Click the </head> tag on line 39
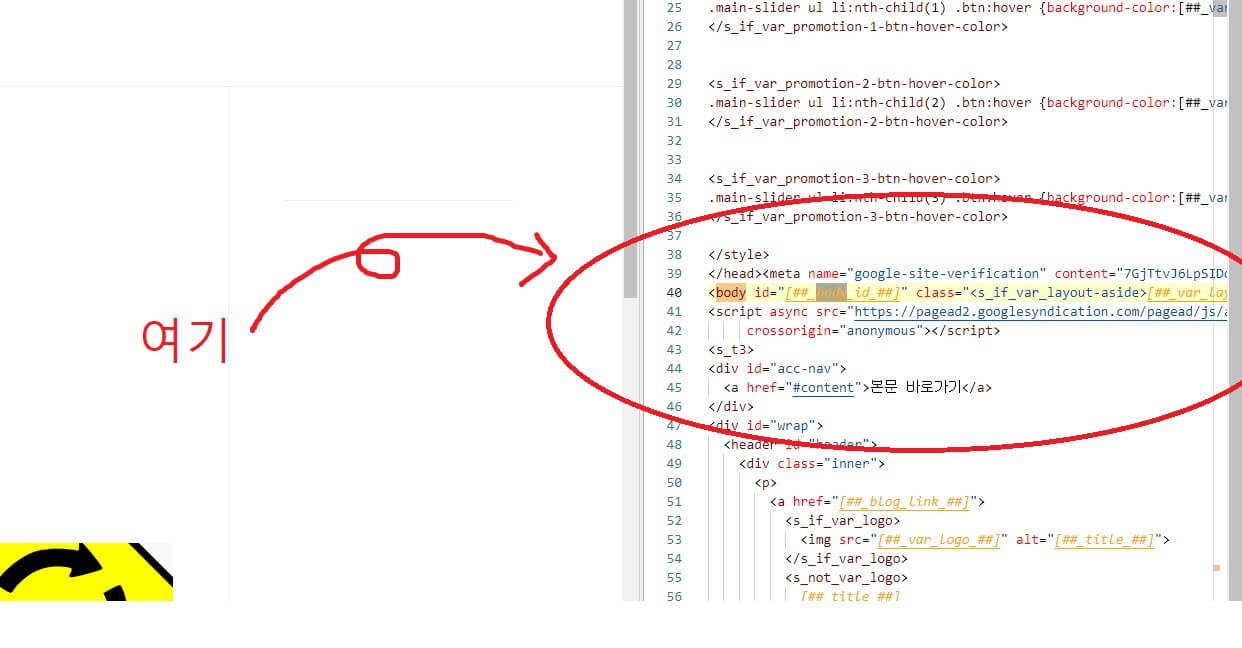The width and height of the screenshot is (1242, 648). tap(734, 274)
